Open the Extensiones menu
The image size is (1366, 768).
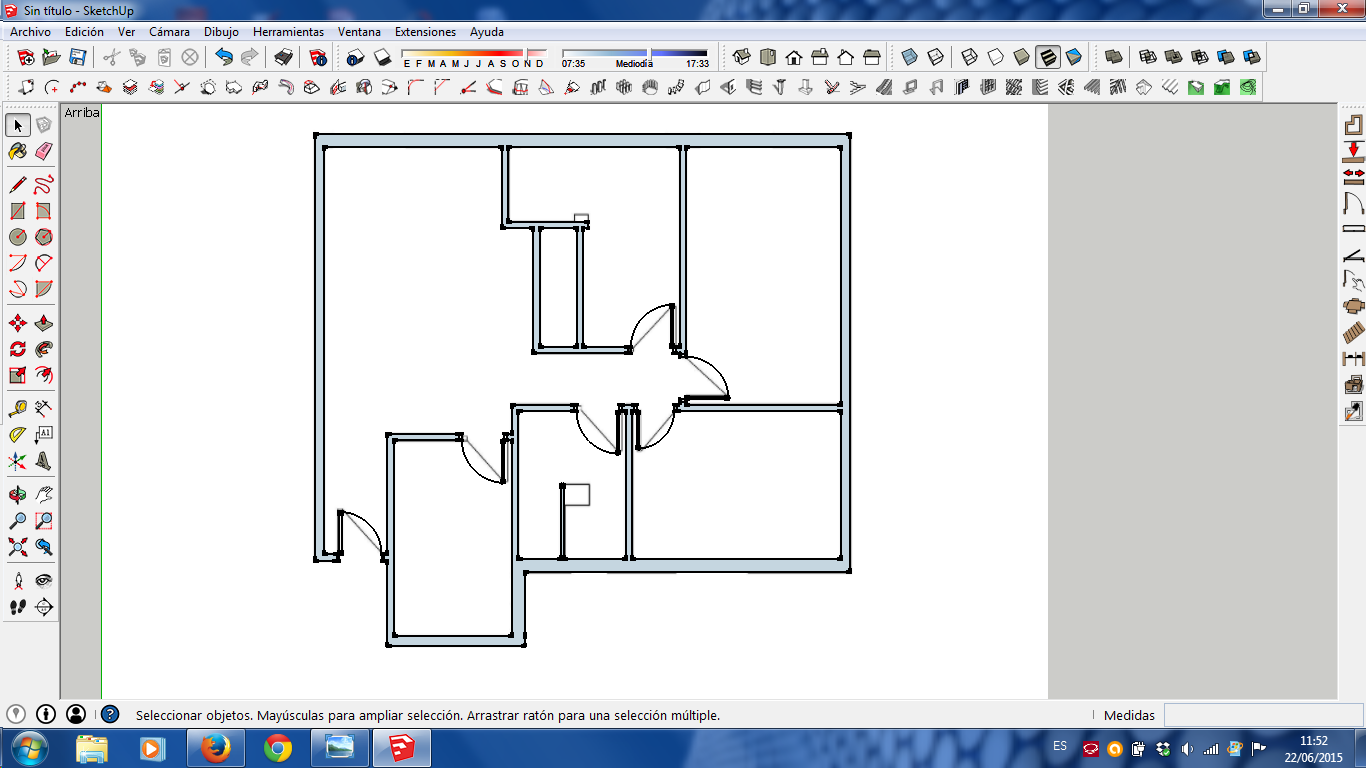pos(425,32)
